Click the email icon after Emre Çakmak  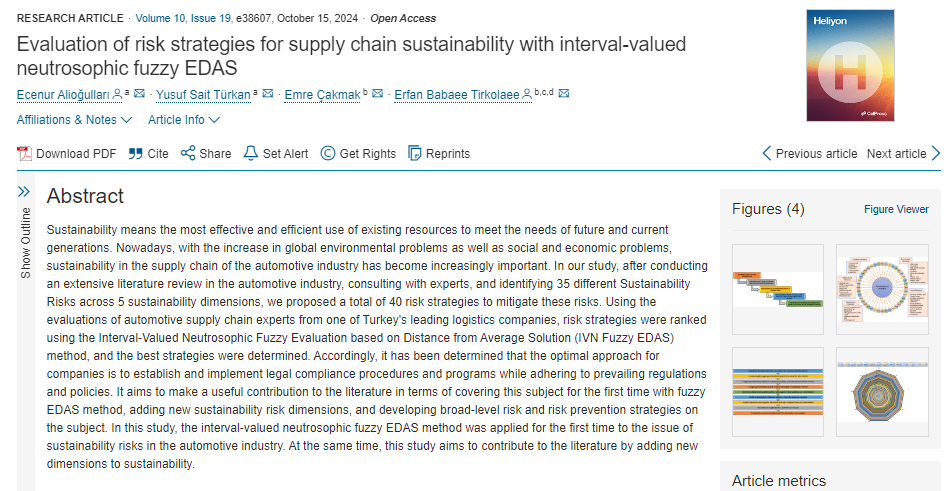377,95
